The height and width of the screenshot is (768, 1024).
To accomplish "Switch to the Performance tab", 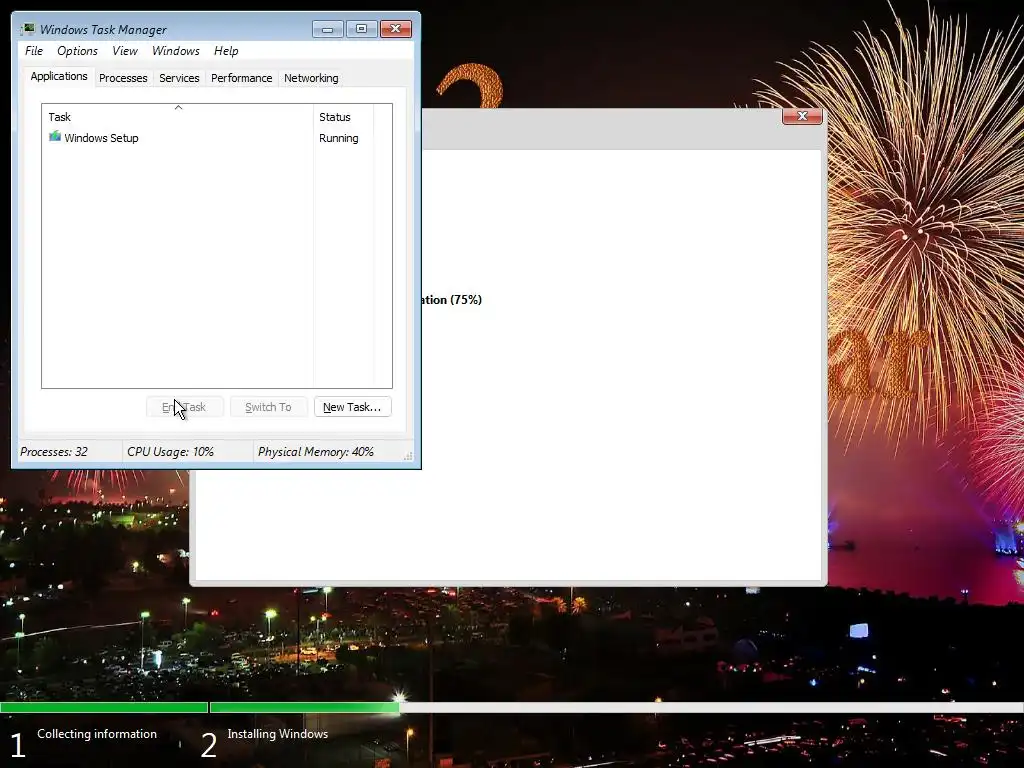I will click(x=242, y=78).
